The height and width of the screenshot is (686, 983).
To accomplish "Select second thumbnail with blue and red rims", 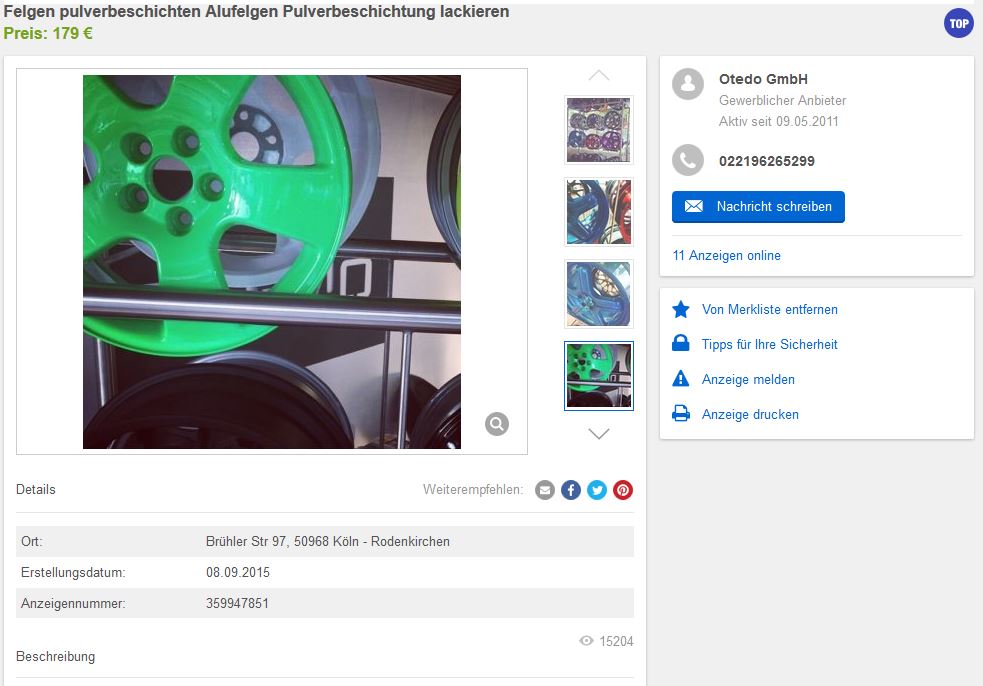I will click(599, 212).
